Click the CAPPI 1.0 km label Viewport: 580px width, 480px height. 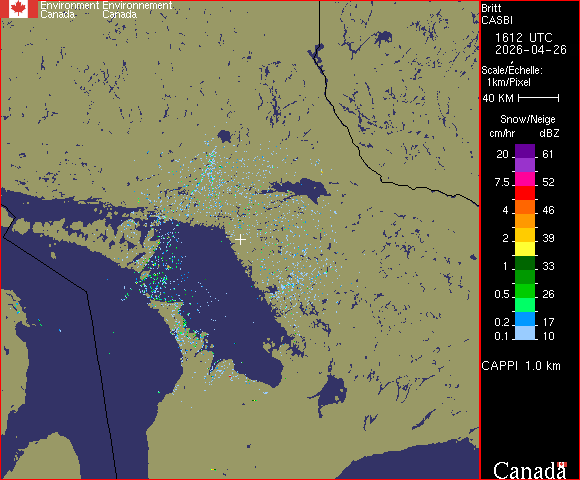pyautogui.click(x=521, y=366)
